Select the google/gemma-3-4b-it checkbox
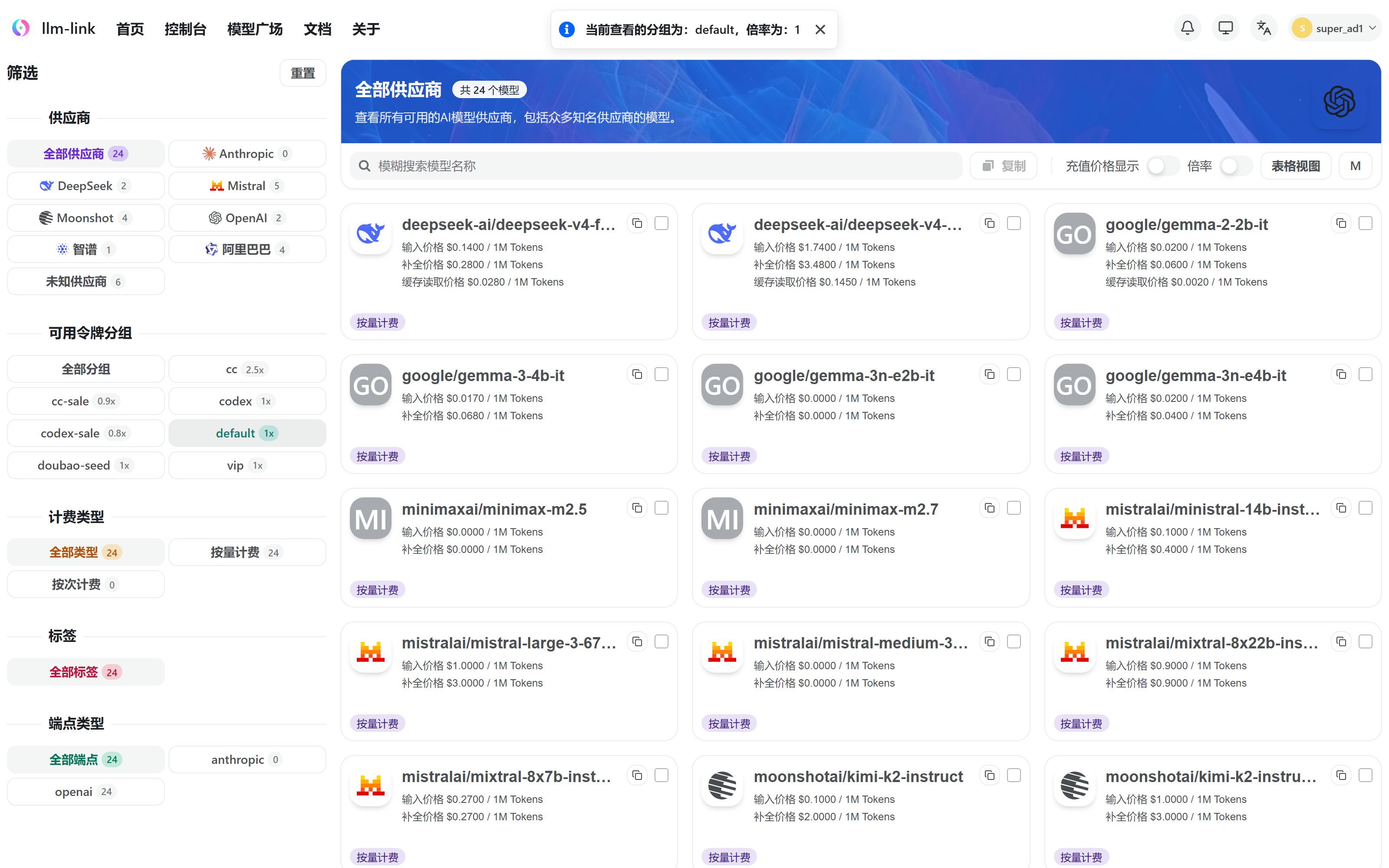Image resolution: width=1389 pixels, height=868 pixels. 662,374
